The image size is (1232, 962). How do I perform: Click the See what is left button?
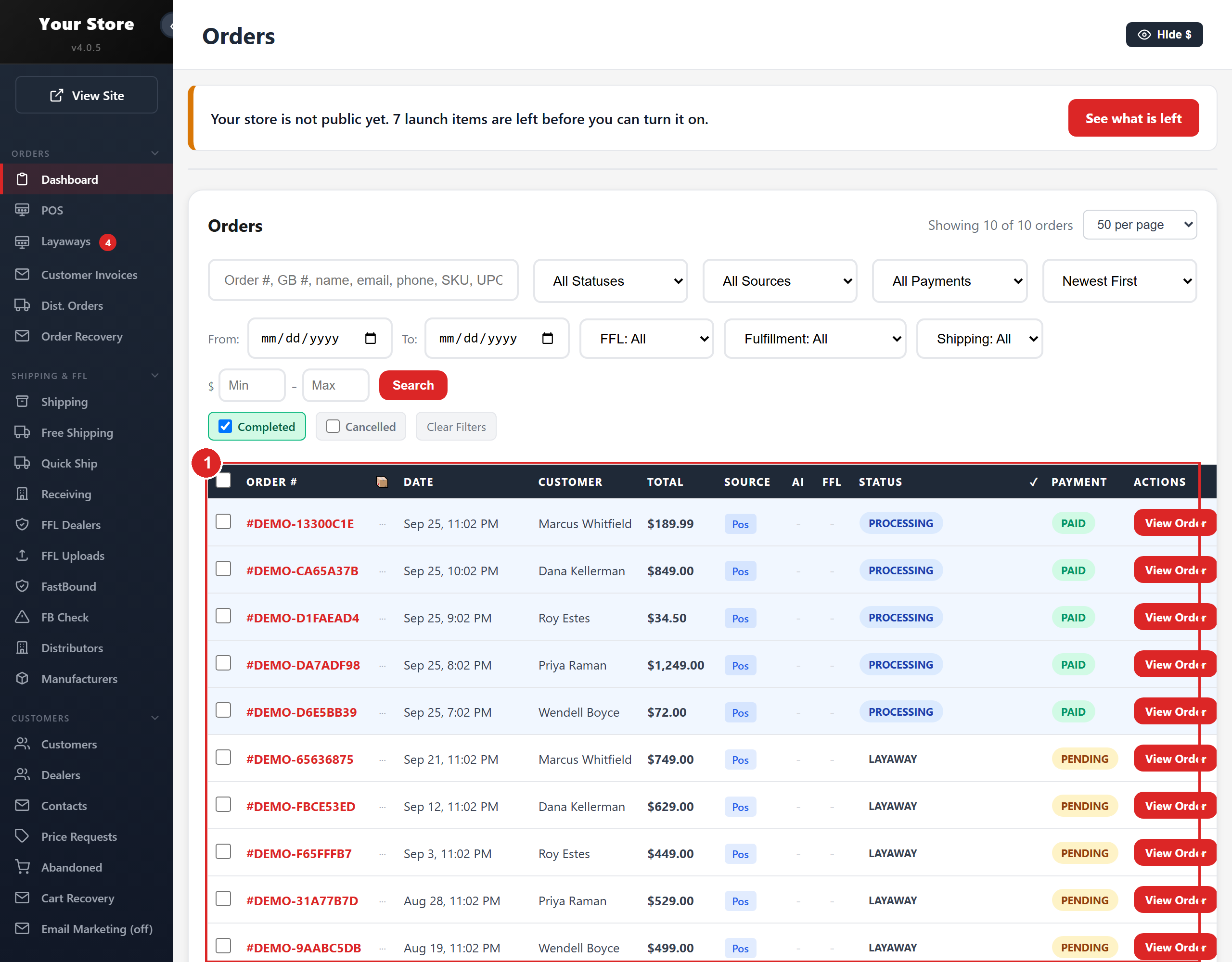pyautogui.click(x=1133, y=118)
